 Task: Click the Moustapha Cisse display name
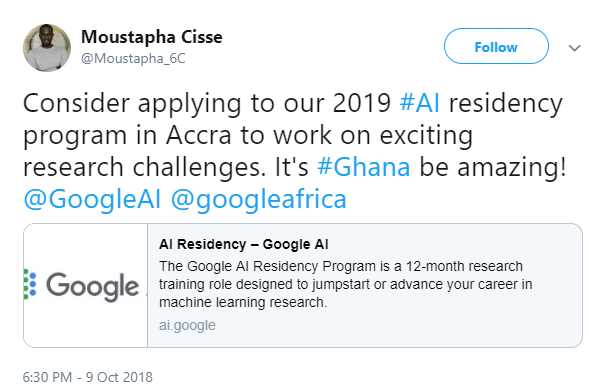[x=152, y=37]
